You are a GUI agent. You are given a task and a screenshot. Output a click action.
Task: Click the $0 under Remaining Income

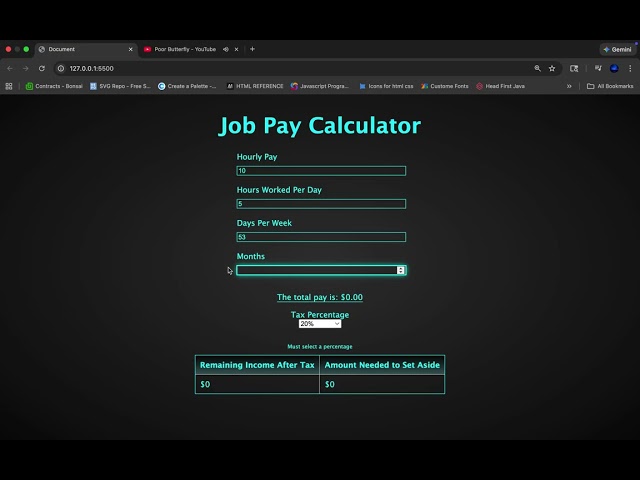tap(205, 384)
